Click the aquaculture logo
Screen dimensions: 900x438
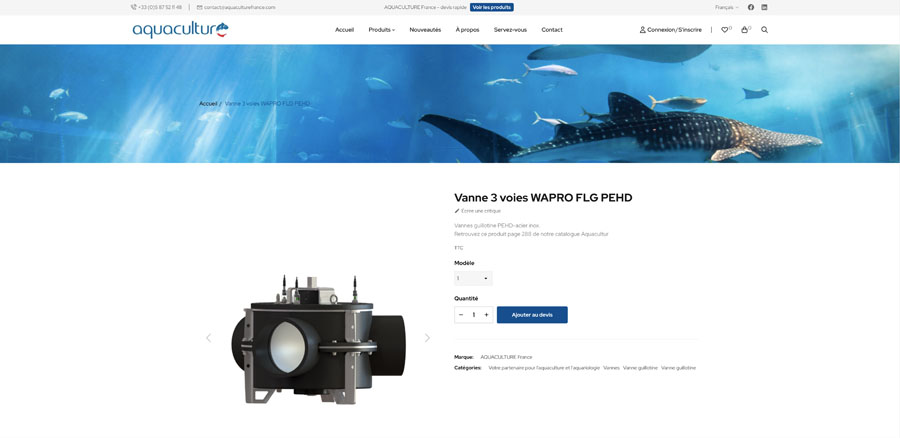180,30
